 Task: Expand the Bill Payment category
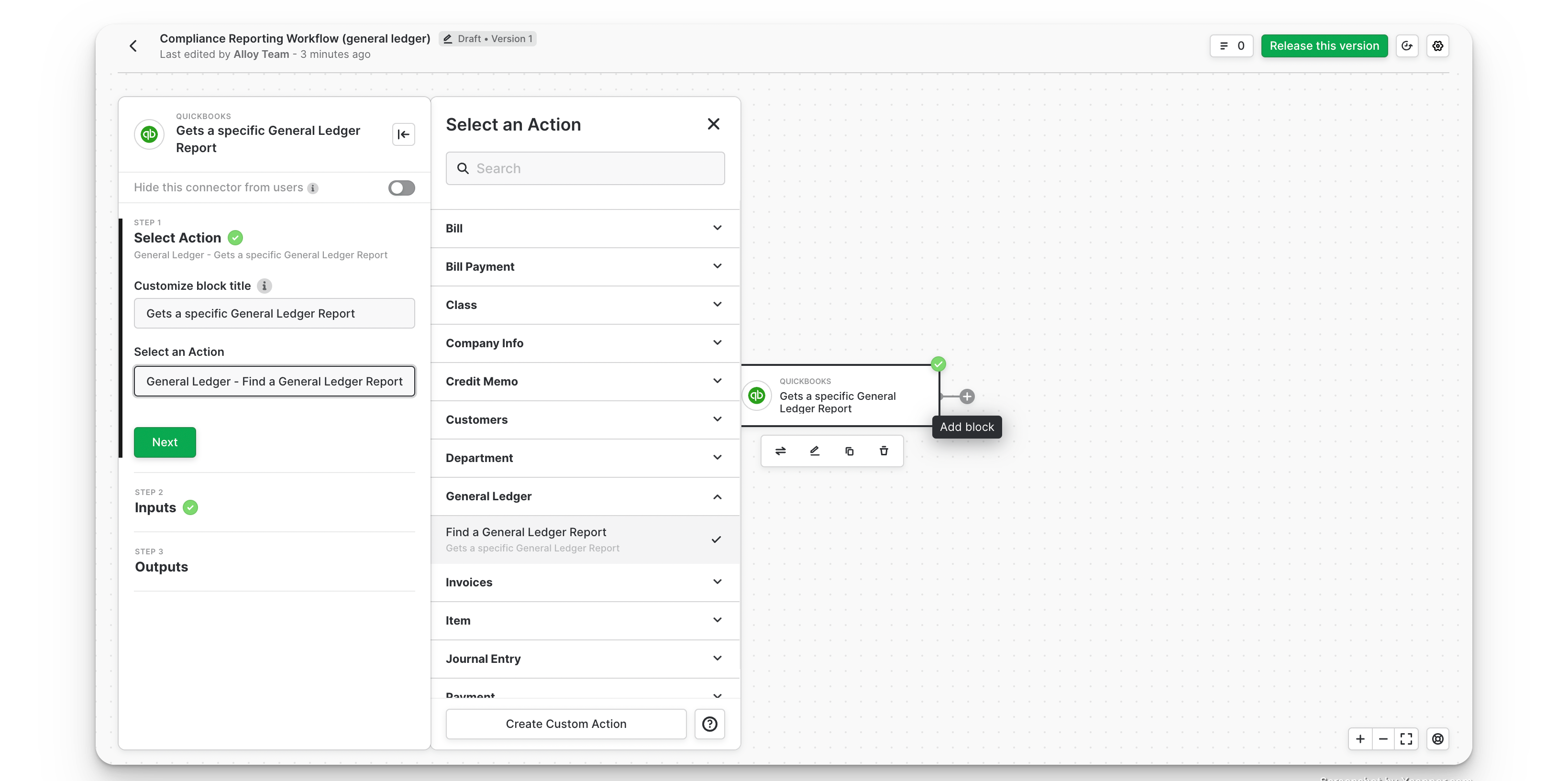tap(585, 266)
